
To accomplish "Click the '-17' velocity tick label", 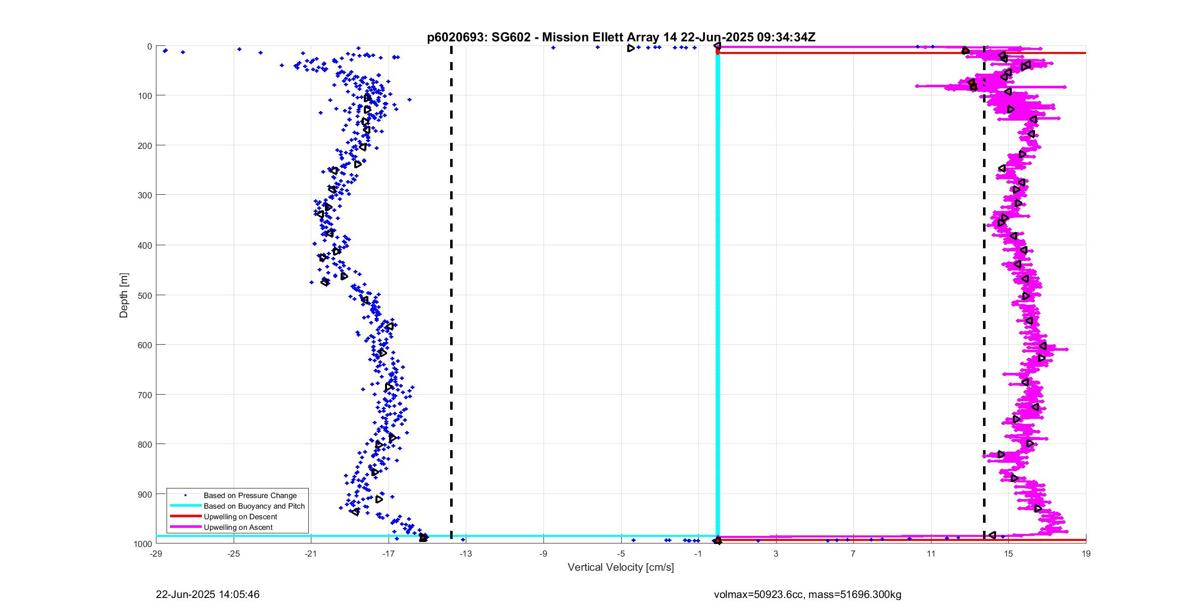I will [388, 553].
